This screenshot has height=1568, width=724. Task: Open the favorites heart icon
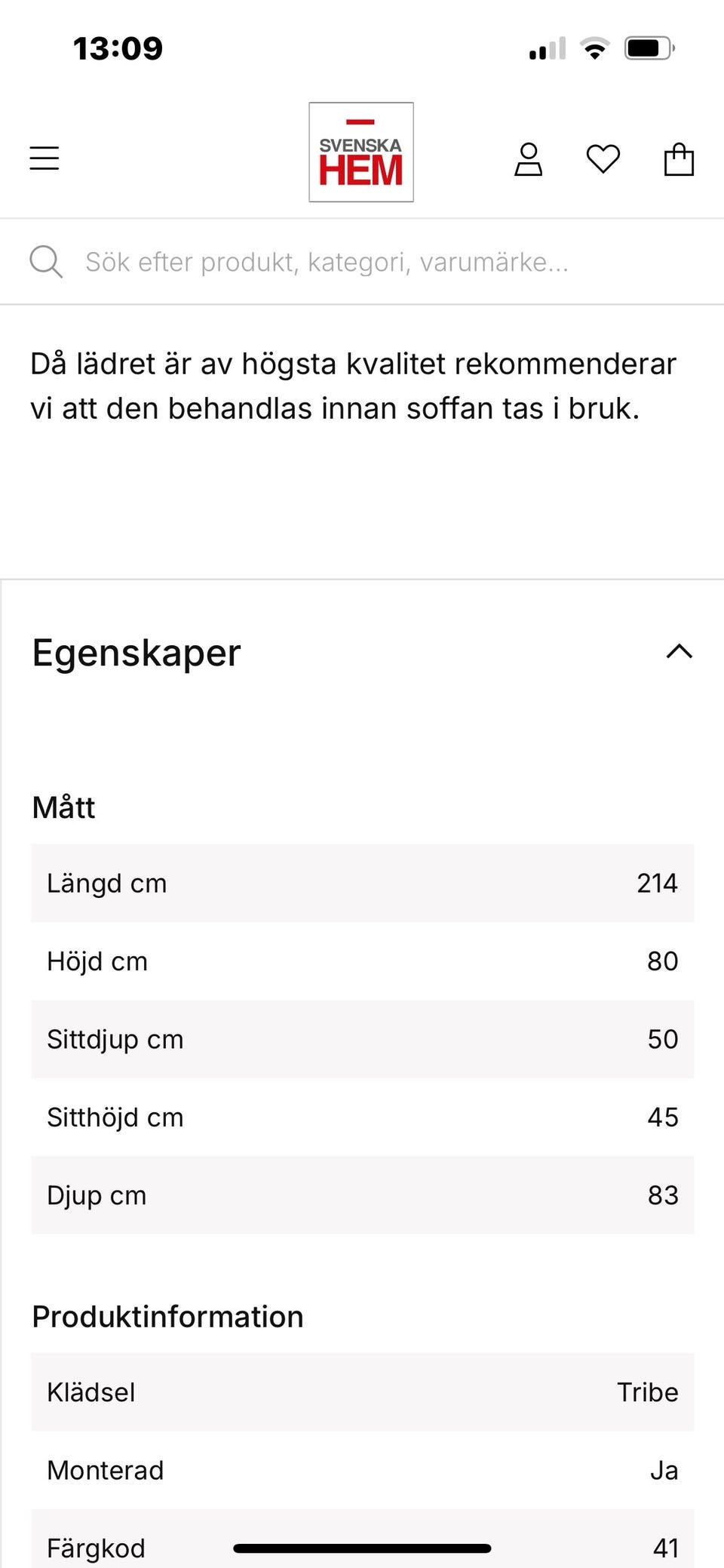(603, 159)
